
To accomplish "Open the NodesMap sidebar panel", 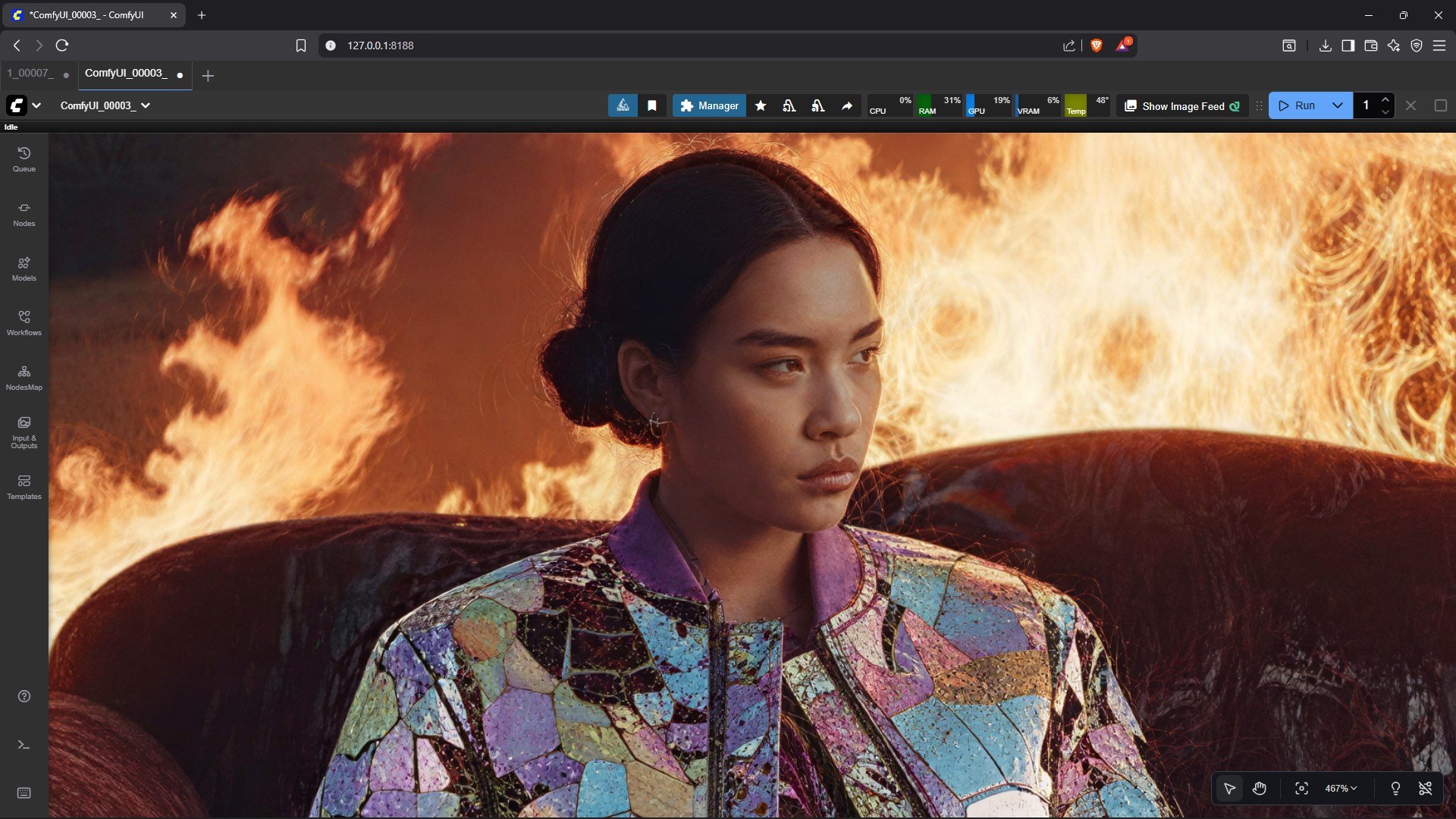I will point(24,378).
